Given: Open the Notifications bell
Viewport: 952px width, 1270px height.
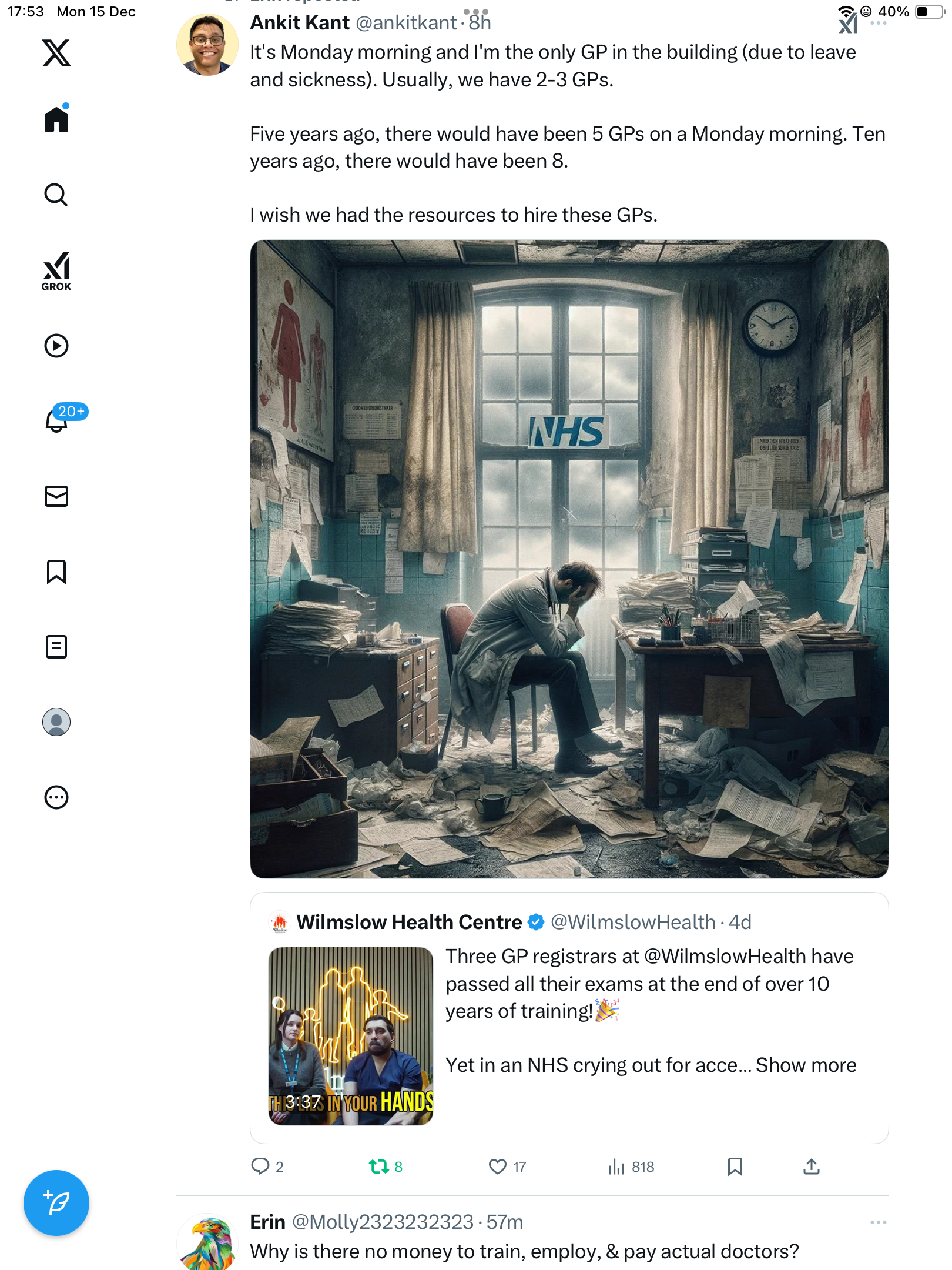Looking at the screenshot, I should [56, 420].
